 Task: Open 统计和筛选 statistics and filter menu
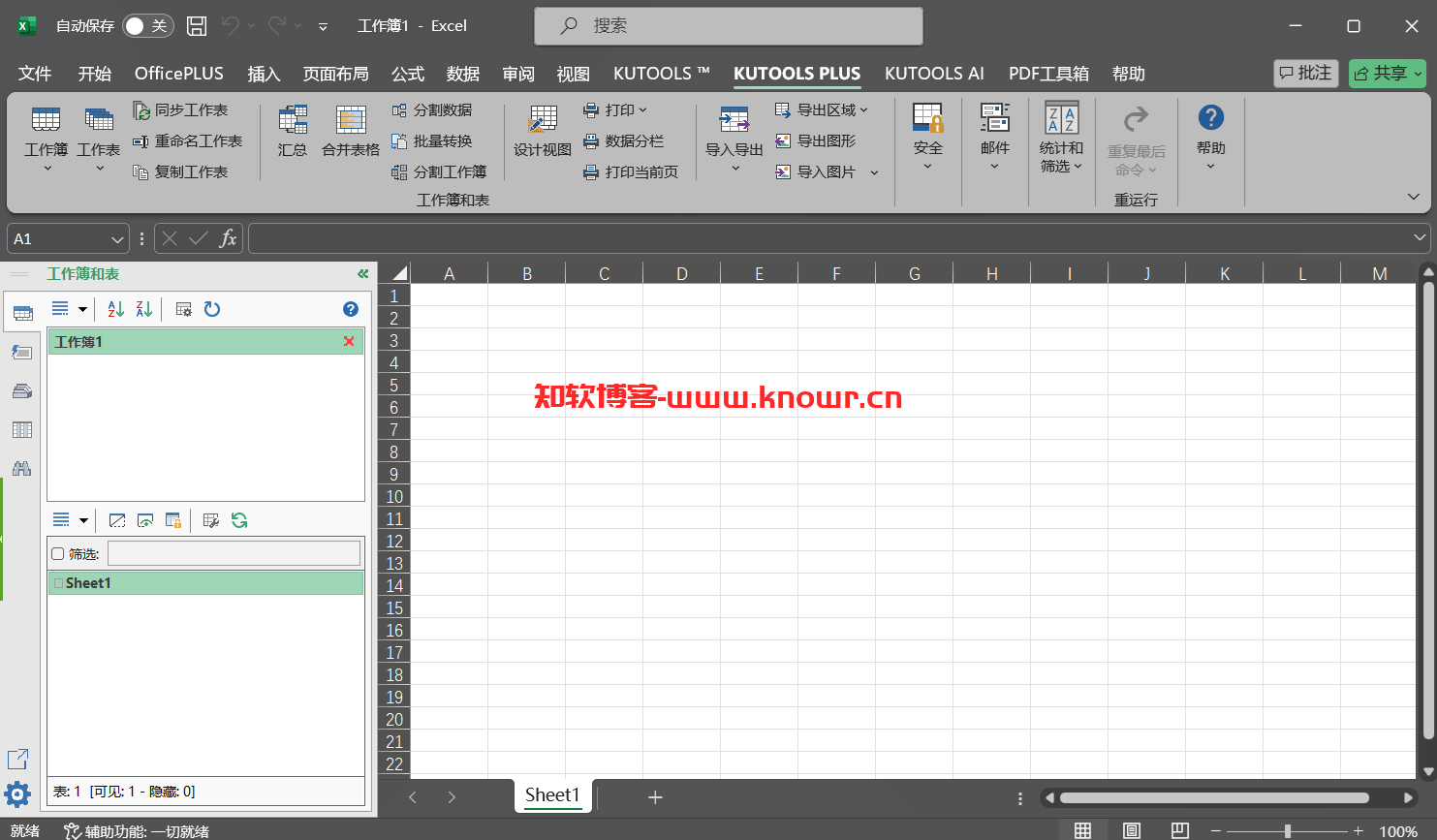(1062, 138)
